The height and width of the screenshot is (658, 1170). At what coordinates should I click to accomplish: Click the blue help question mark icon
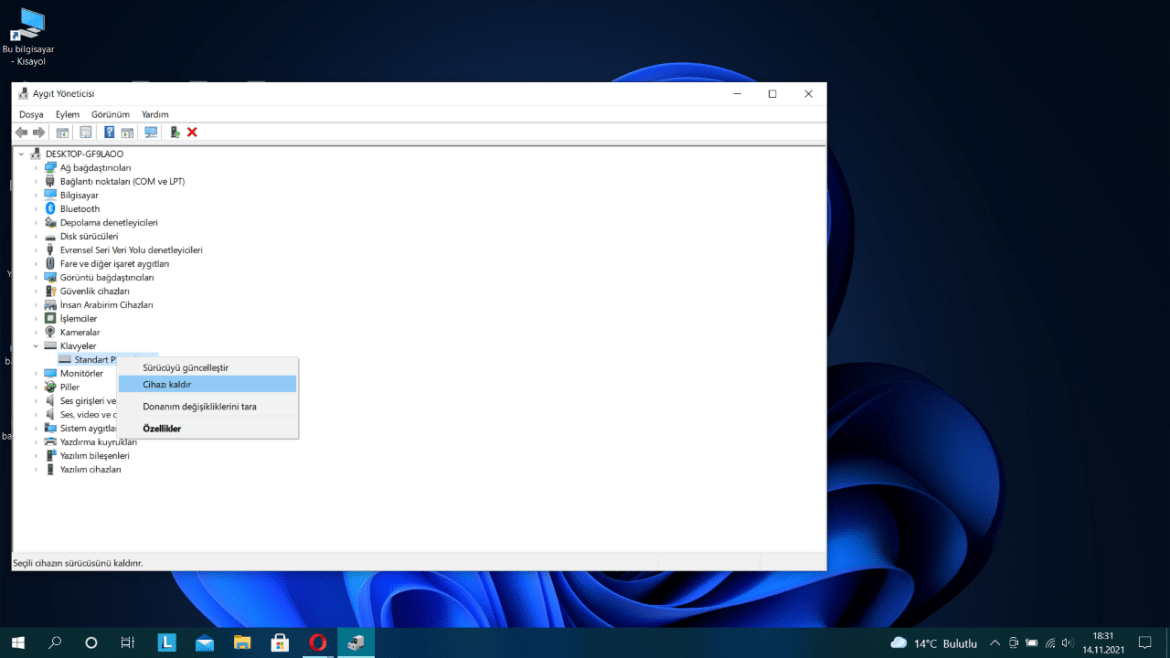(x=109, y=132)
